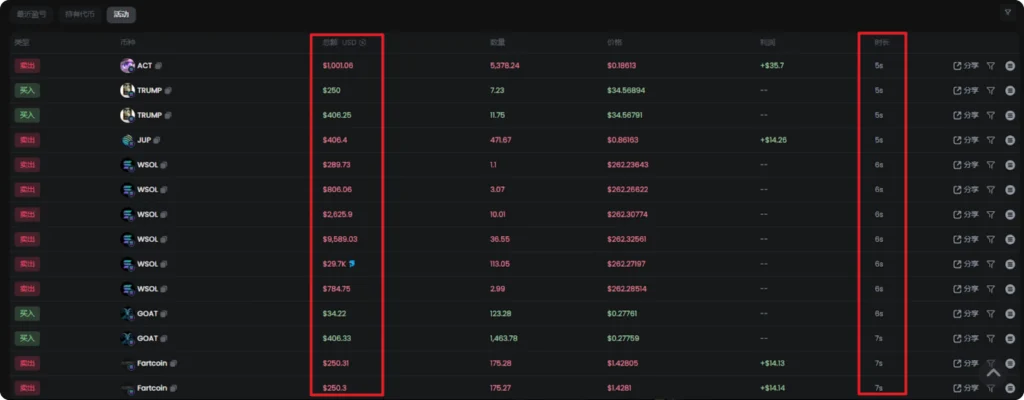
Task: Click the quantity 1,463.78
Action: pyautogui.click(x=504, y=339)
